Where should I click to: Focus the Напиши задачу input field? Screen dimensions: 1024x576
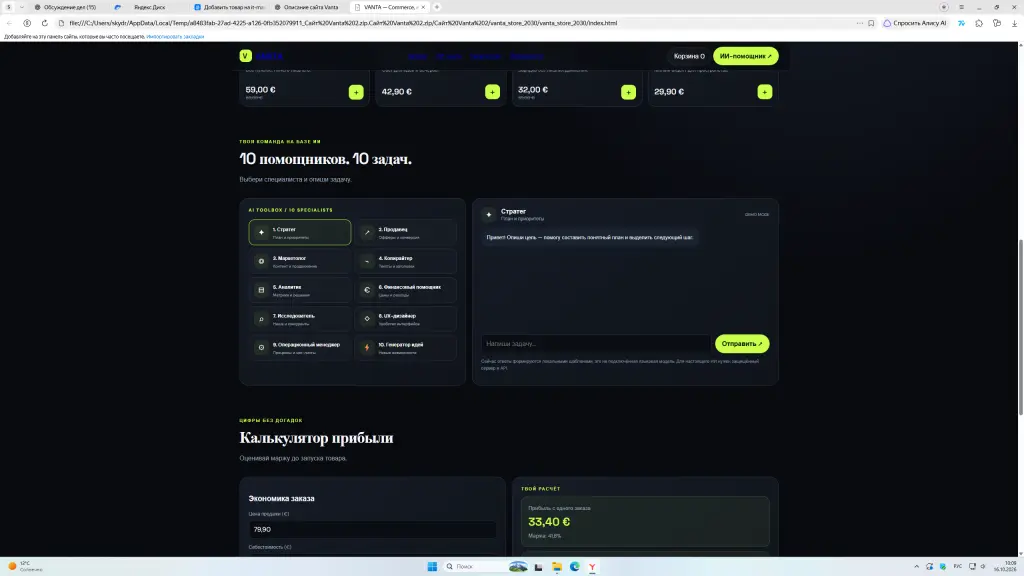click(x=596, y=344)
